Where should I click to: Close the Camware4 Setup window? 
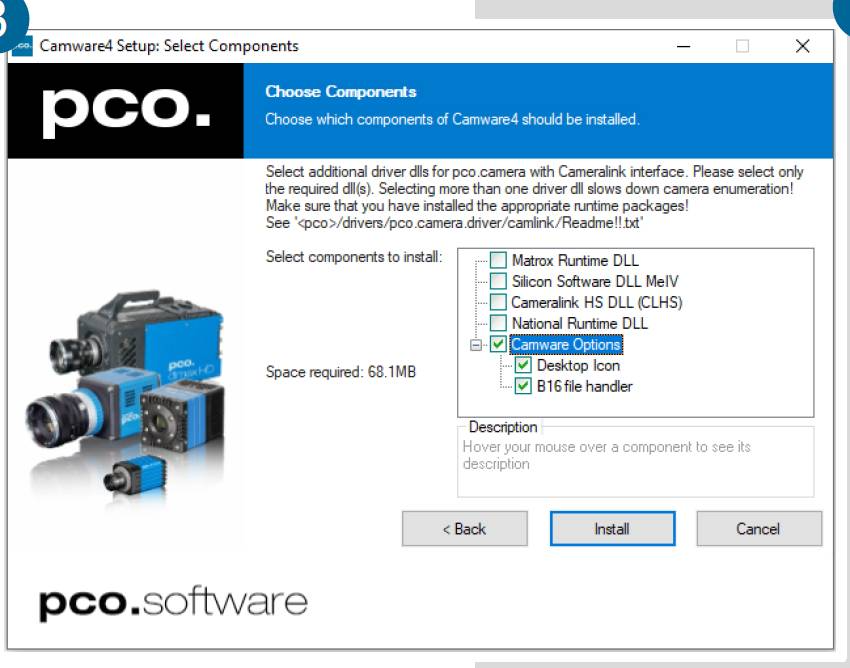(802, 47)
